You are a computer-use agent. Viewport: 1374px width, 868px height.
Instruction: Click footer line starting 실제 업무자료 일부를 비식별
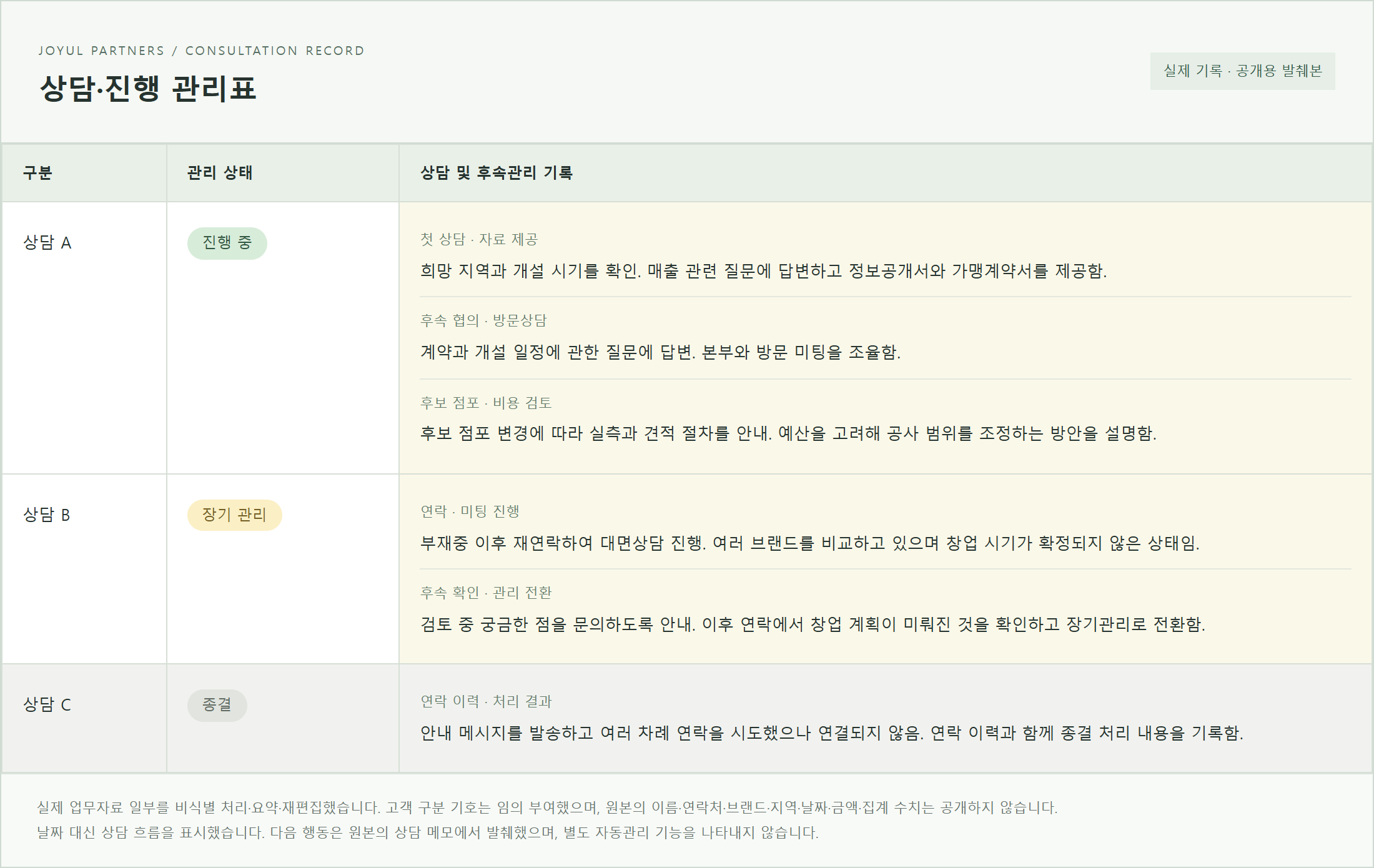tap(547, 808)
